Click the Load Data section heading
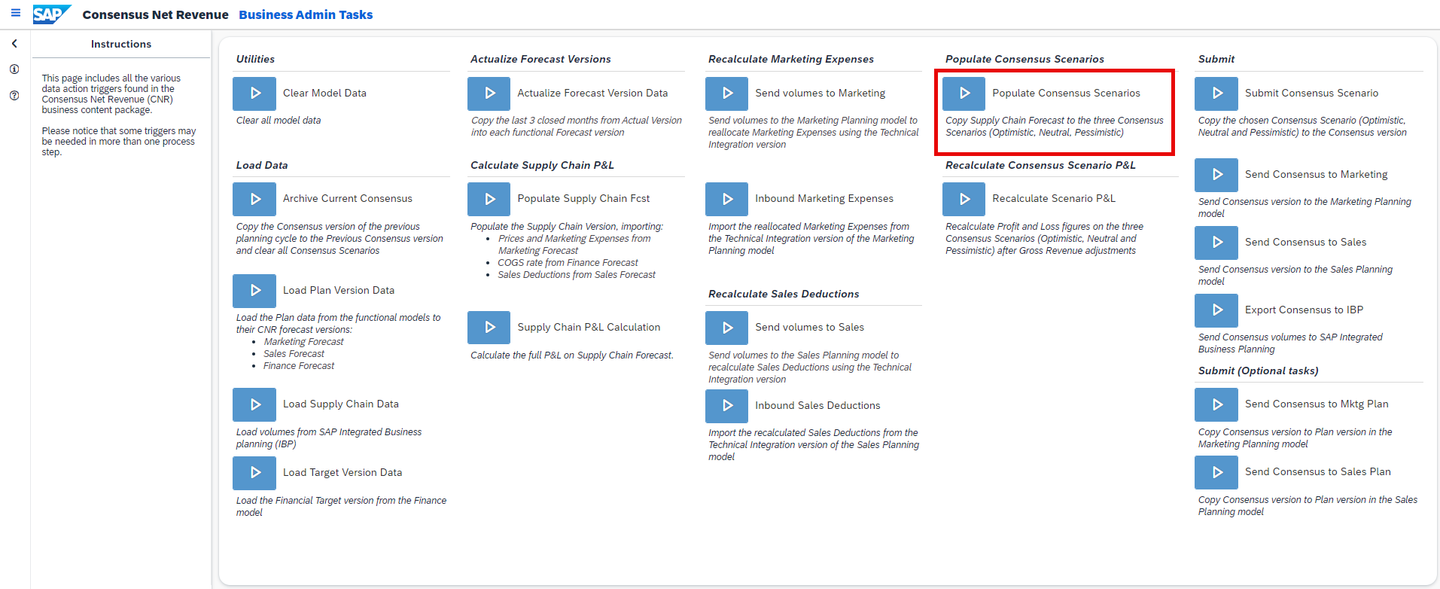This screenshot has height=589, width=1440. pyautogui.click(x=262, y=165)
